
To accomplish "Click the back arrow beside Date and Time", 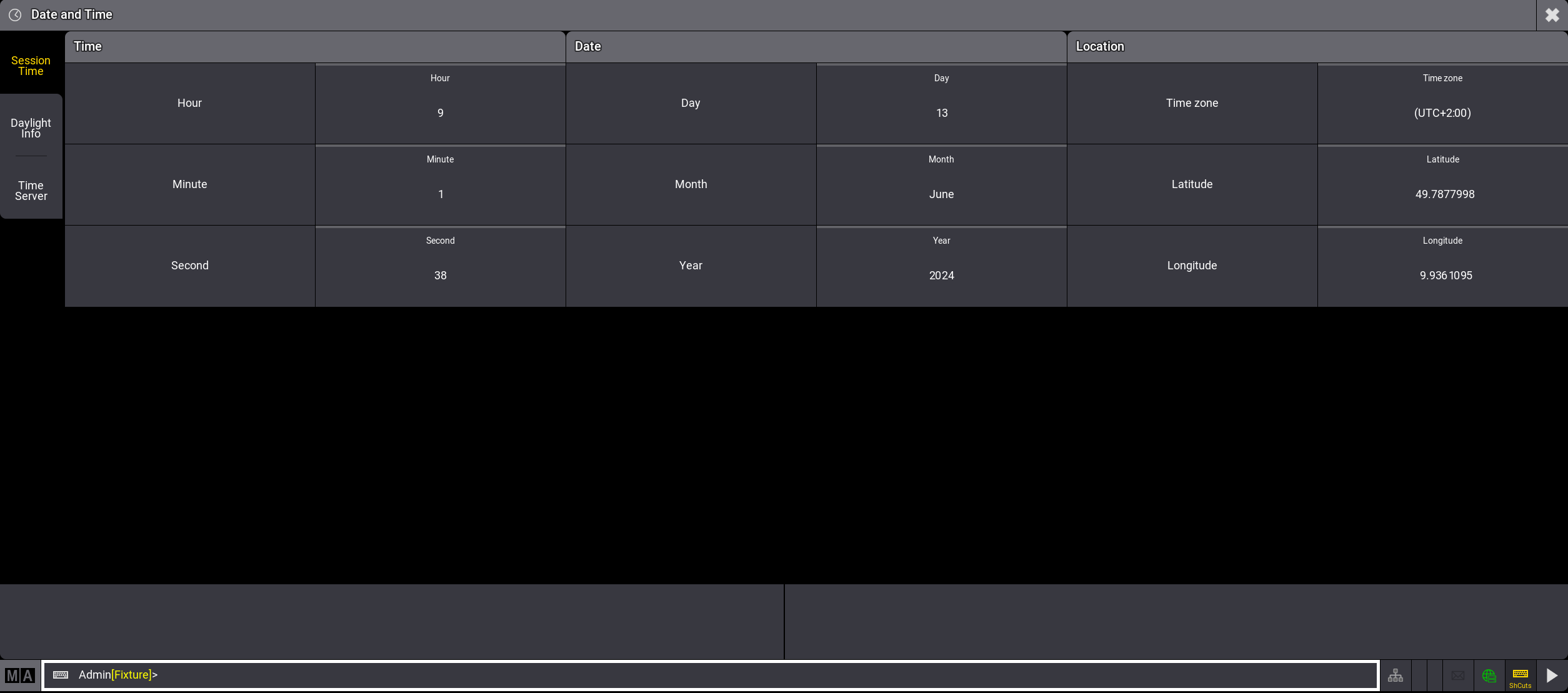I will (x=16, y=14).
